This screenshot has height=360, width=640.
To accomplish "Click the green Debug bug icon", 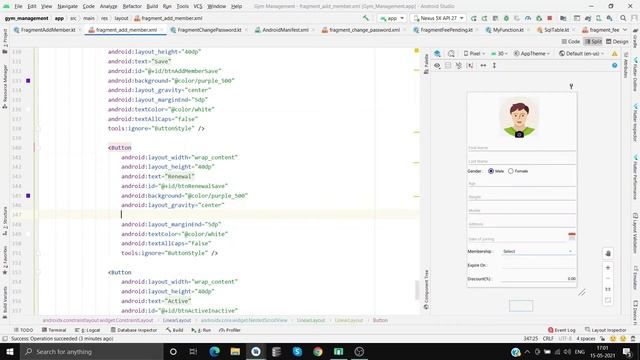I will (506, 18).
